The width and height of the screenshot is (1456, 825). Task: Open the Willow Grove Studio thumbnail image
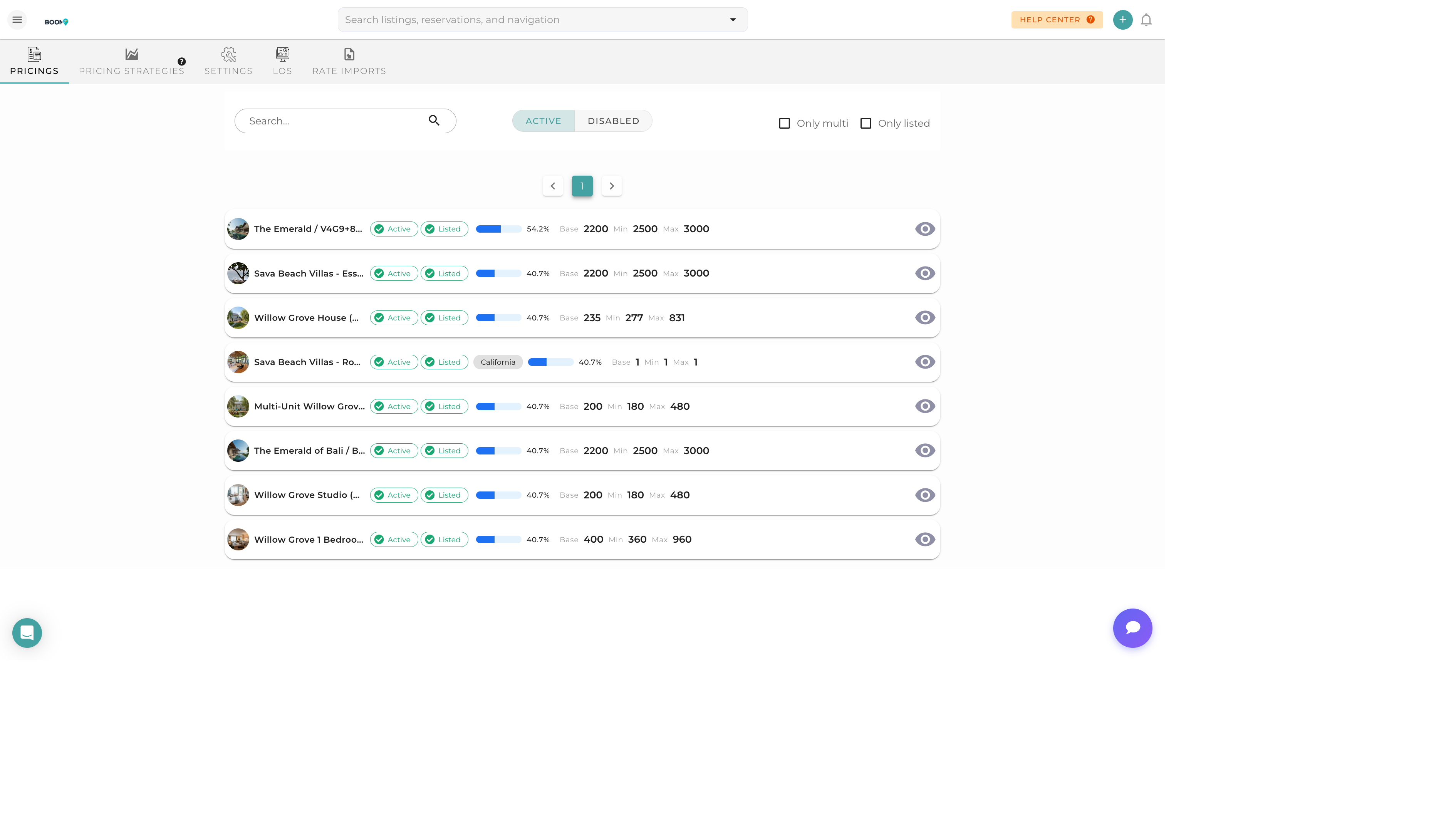tap(238, 495)
